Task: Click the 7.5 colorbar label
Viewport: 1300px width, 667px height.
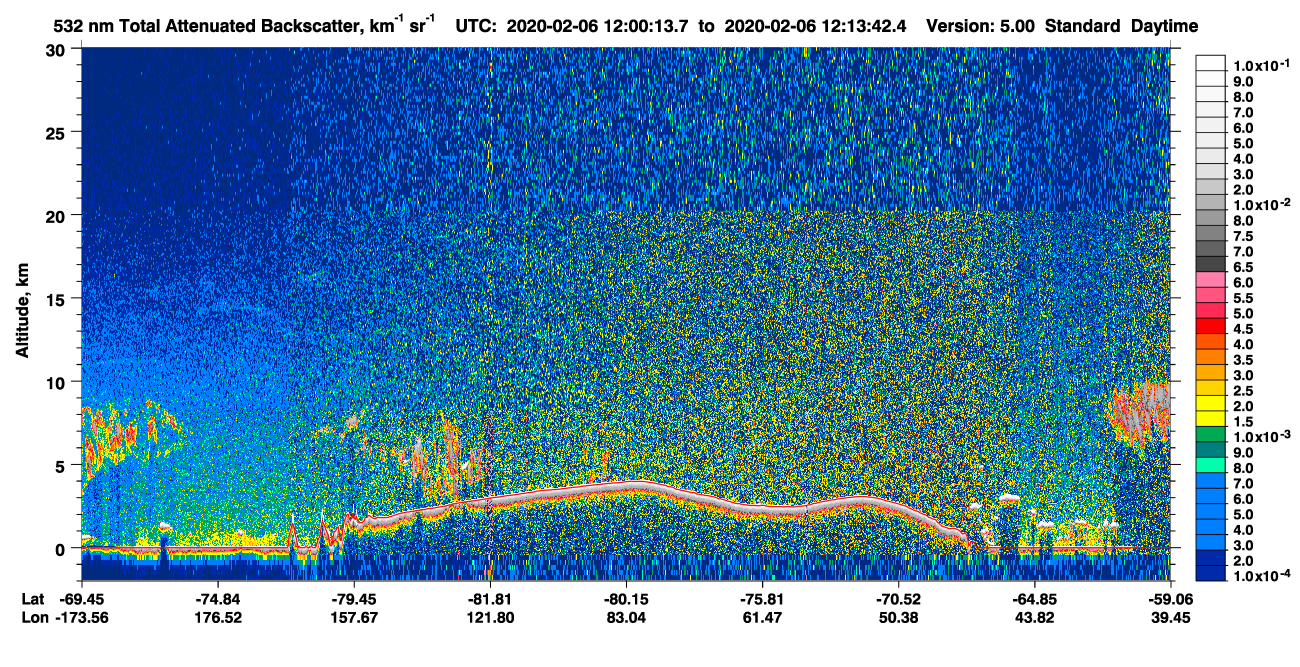Action: point(1242,237)
